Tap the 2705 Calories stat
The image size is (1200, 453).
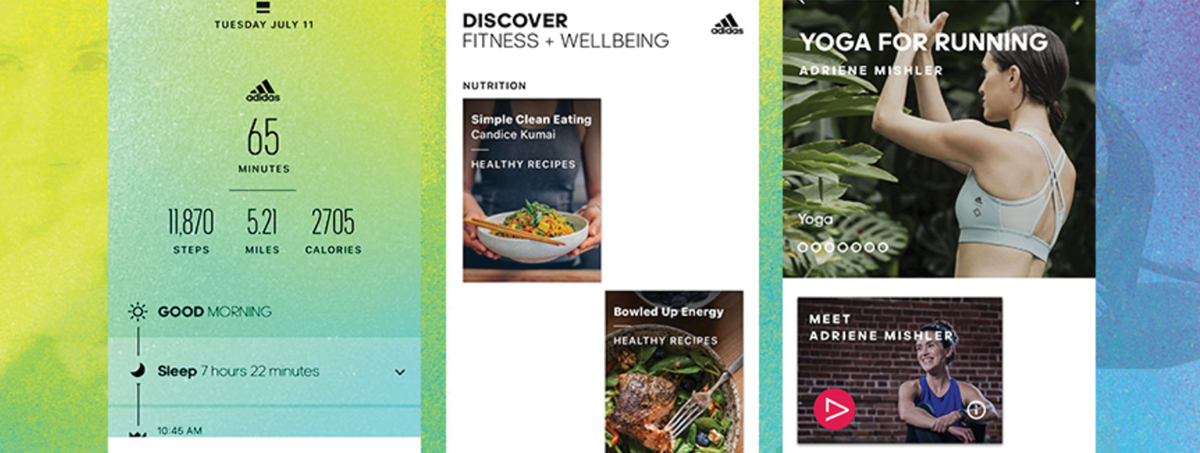(x=334, y=232)
